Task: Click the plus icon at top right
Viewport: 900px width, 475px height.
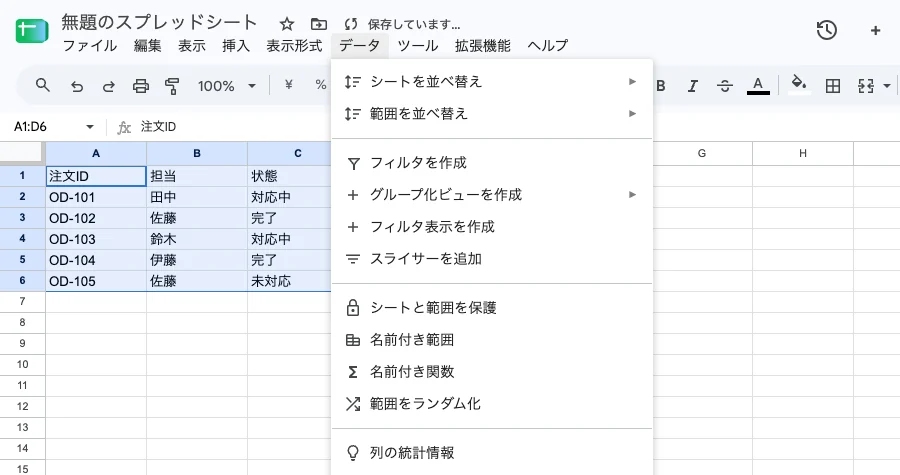Action: click(x=875, y=30)
